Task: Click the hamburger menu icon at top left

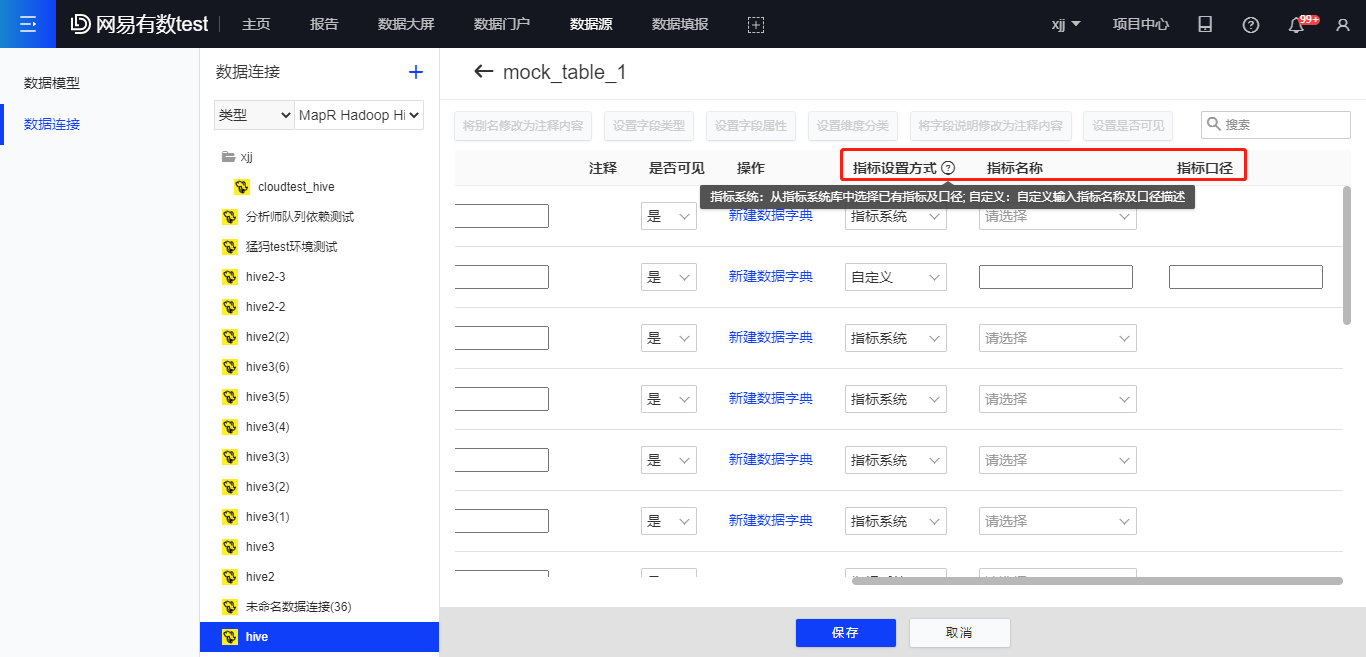Action: click(27, 24)
